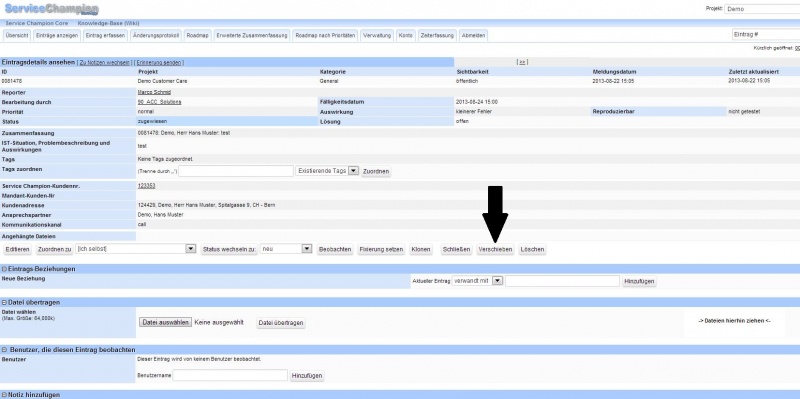Open Service Champion Core link
Image resolution: width=800 pixels, height=399 pixels.
click(x=37, y=23)
